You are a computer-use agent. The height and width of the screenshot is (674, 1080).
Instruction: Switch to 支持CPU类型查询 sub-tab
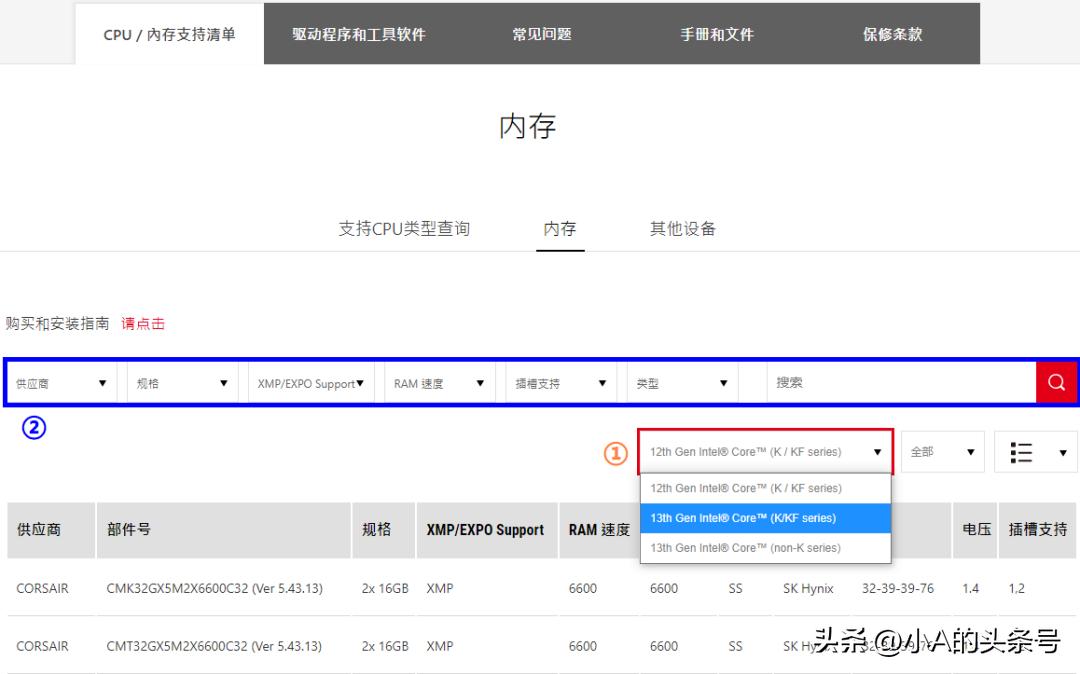(404, 228)
